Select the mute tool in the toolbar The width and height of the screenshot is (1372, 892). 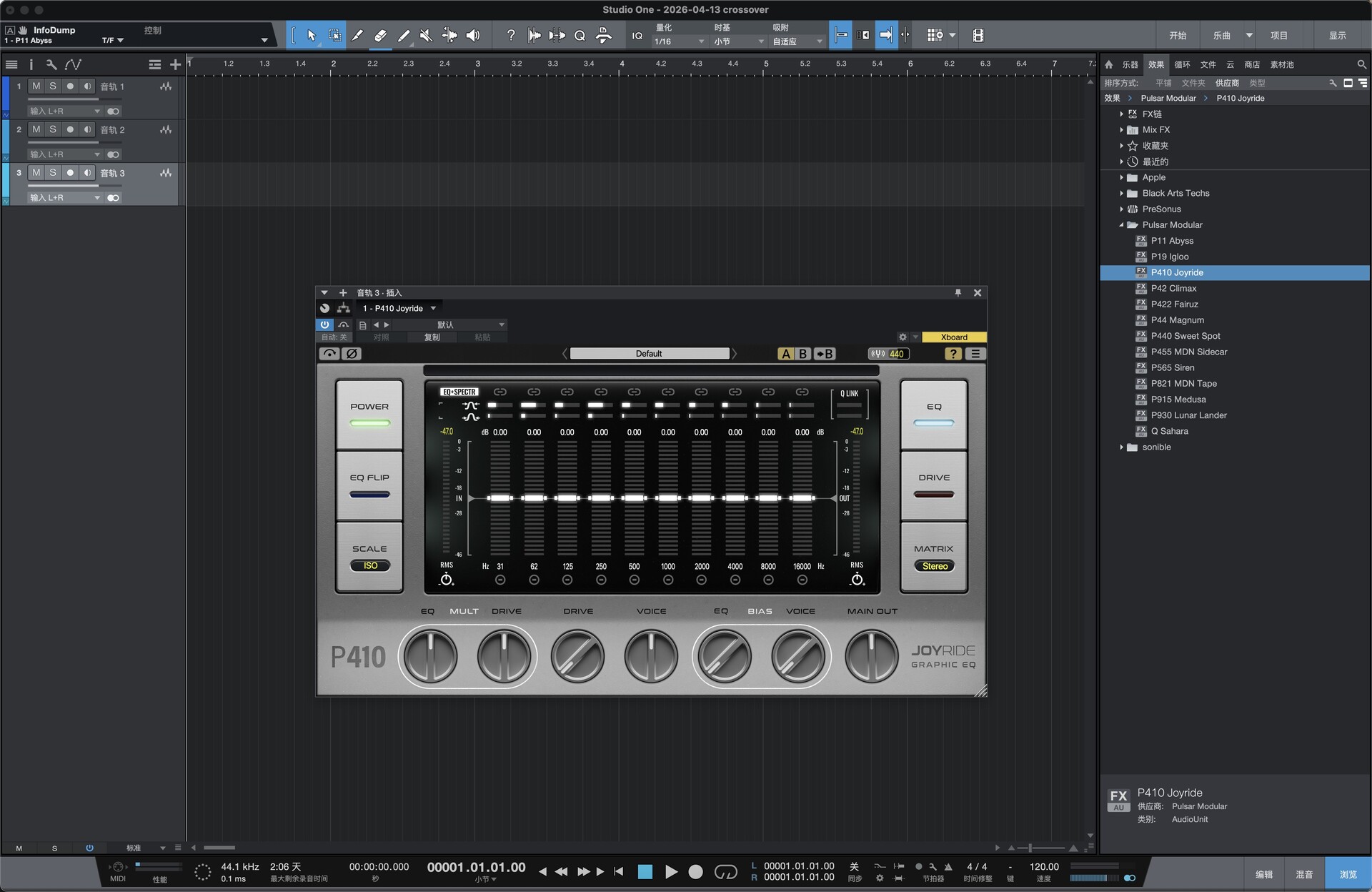tap(426, 35)
